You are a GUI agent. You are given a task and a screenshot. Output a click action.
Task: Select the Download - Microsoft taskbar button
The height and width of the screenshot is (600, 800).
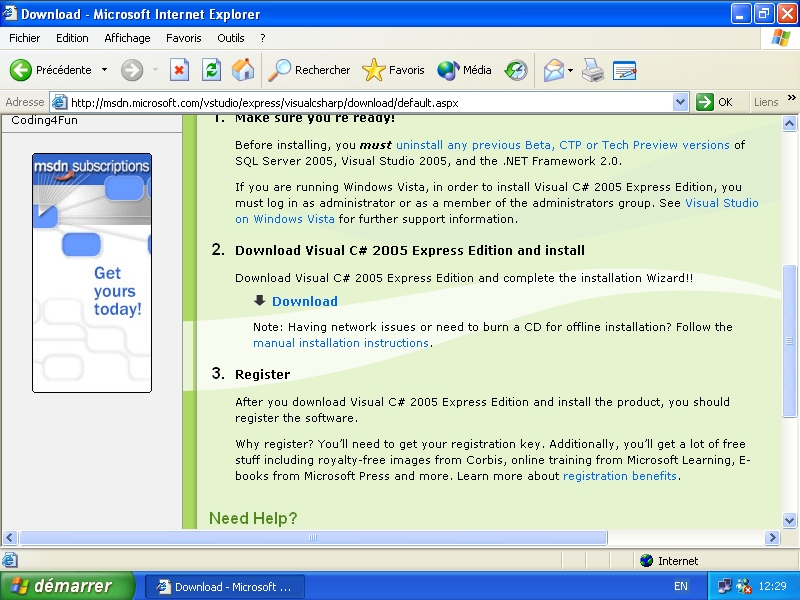[x=224, y=587]
